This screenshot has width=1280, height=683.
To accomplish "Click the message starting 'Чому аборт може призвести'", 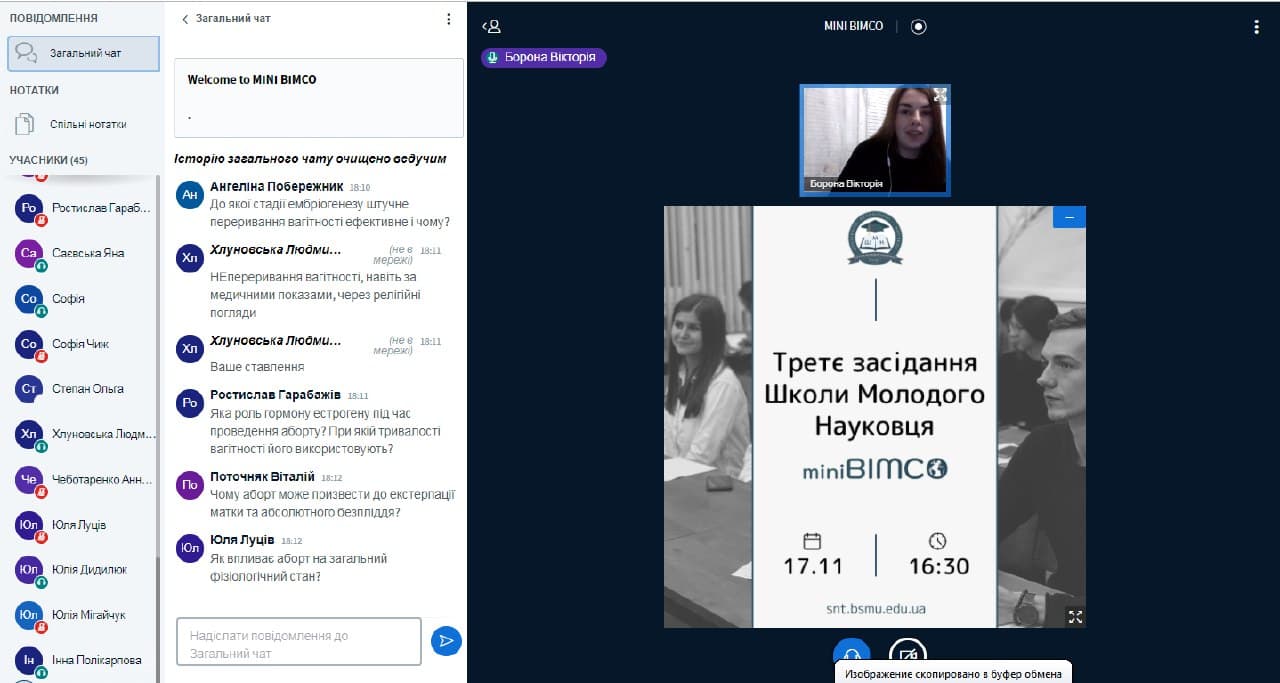I will 333,504.
